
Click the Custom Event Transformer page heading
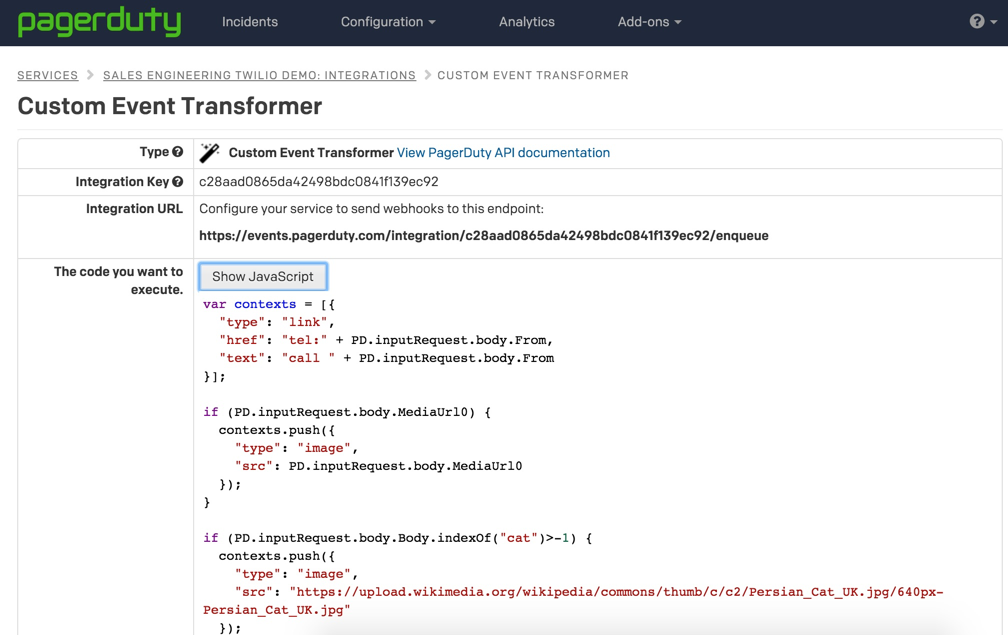click(x=170, y=106)
